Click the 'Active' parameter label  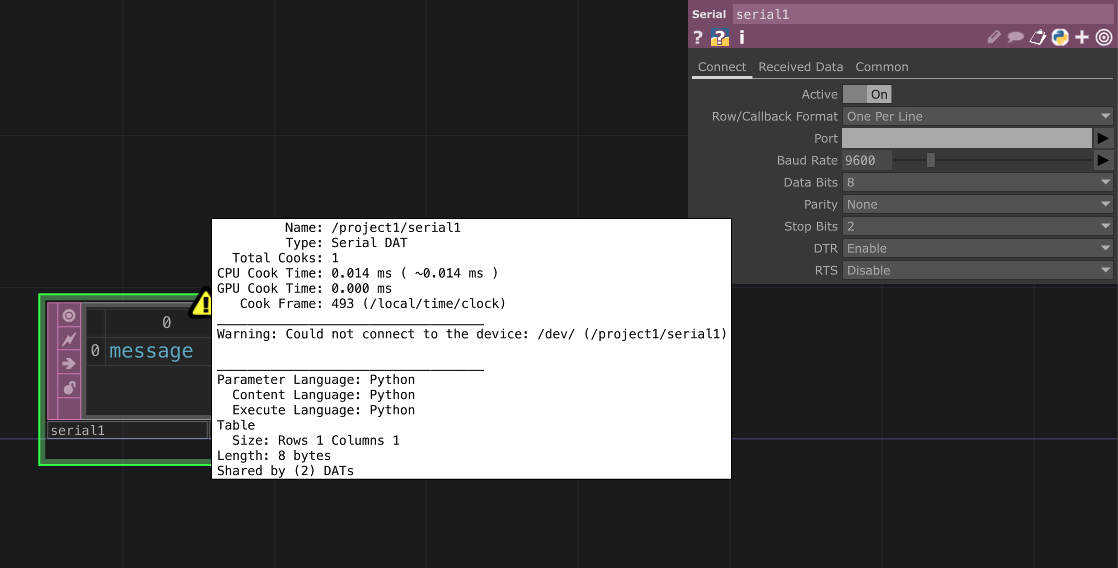(x=819, y=94)
